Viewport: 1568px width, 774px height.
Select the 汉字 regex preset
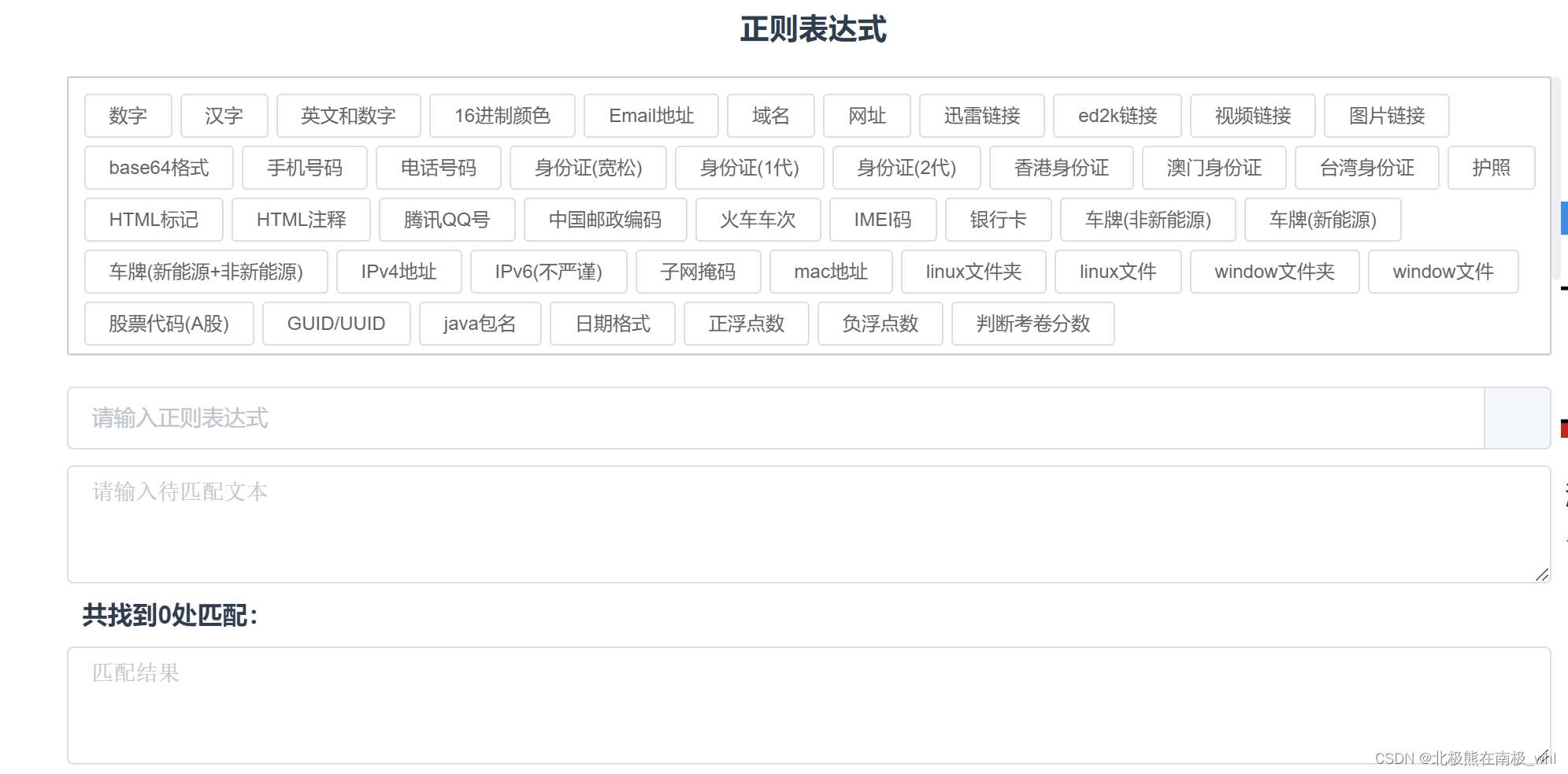tap(224, 115)
